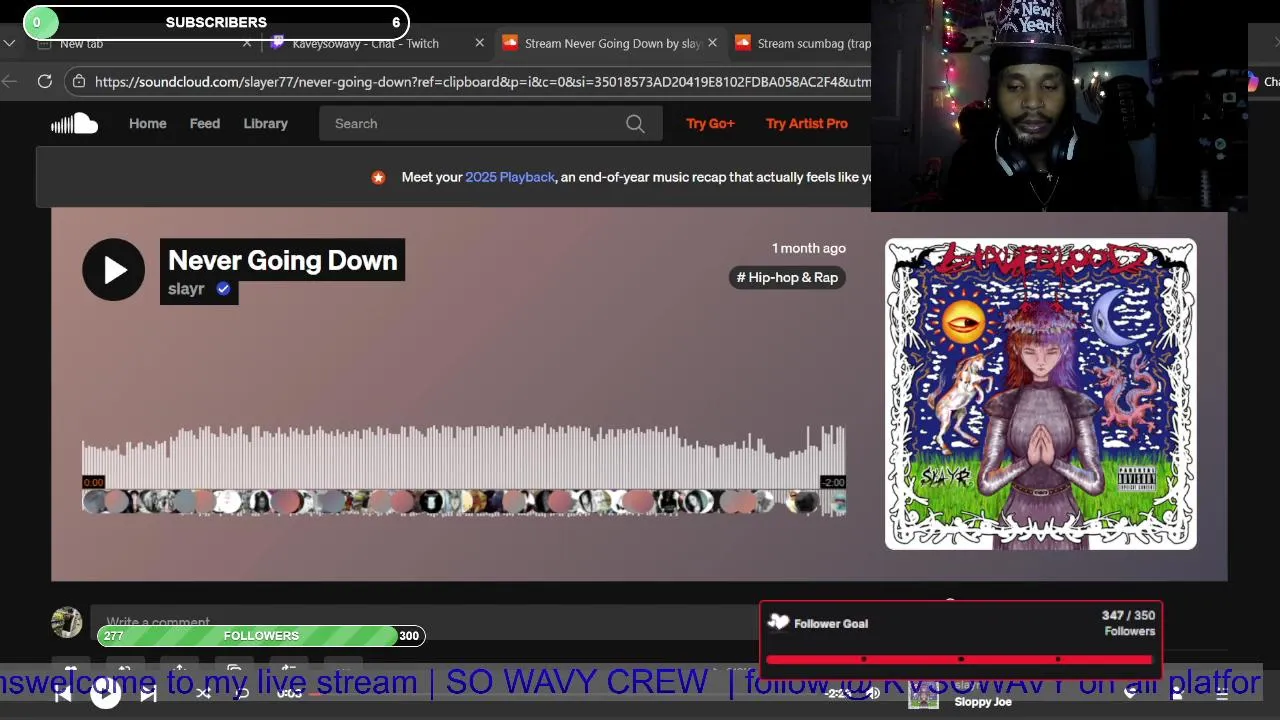Seek within the track waveform
The width and height of the screenshot is (1280, 720).
pyautogui.click(x=463, y=458)
